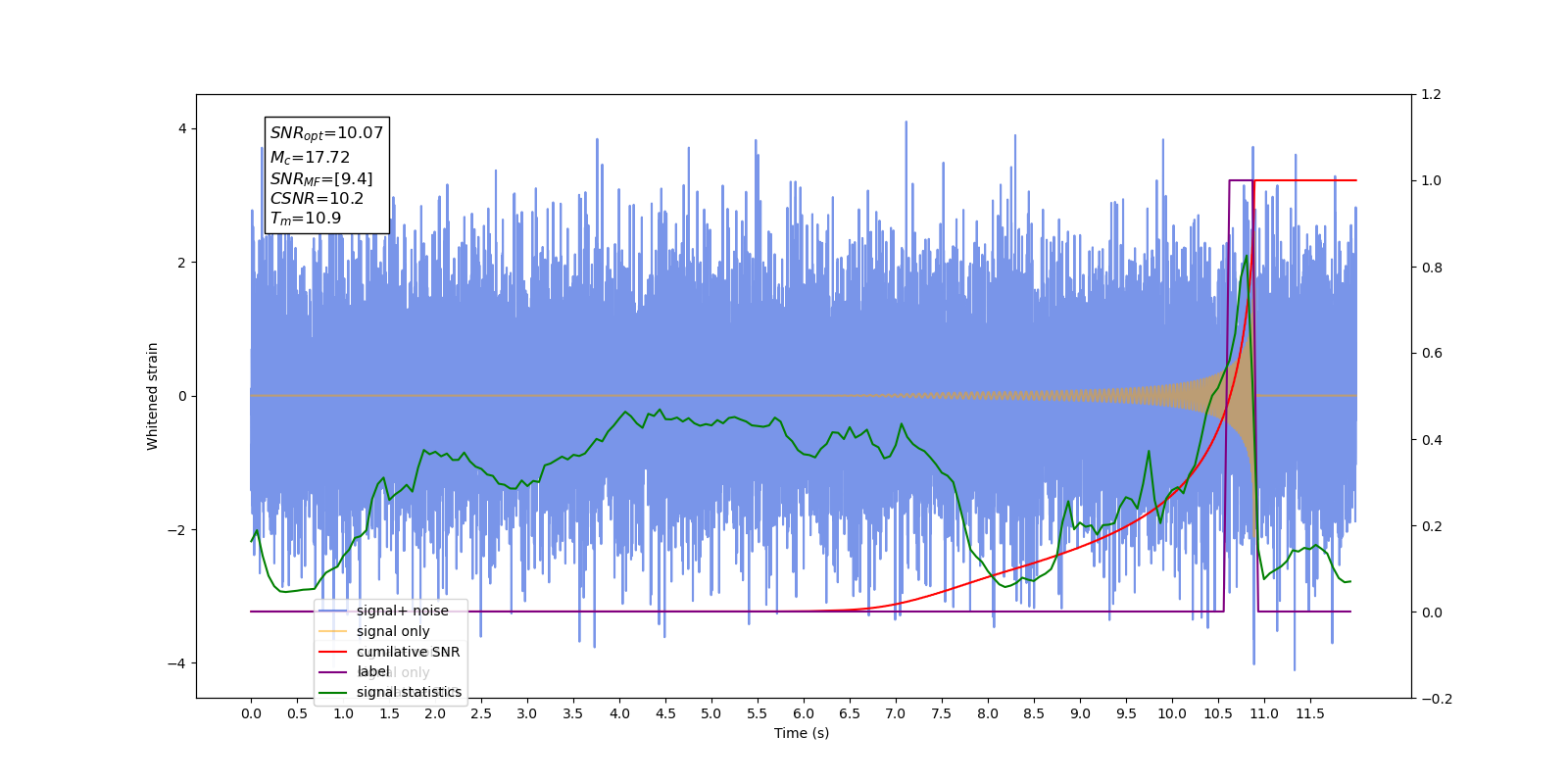Click the 0.0 tick on the time axis
Viewport: 1568px width, 784px height.
(x=251, y=713)
